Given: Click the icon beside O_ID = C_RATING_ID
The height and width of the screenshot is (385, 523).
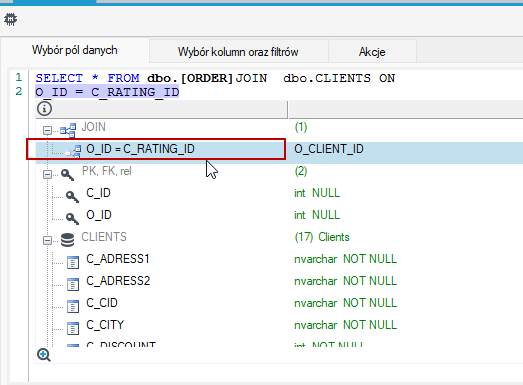Looking at the screenshot, I should pyautogui.click(x=74, y=151).
